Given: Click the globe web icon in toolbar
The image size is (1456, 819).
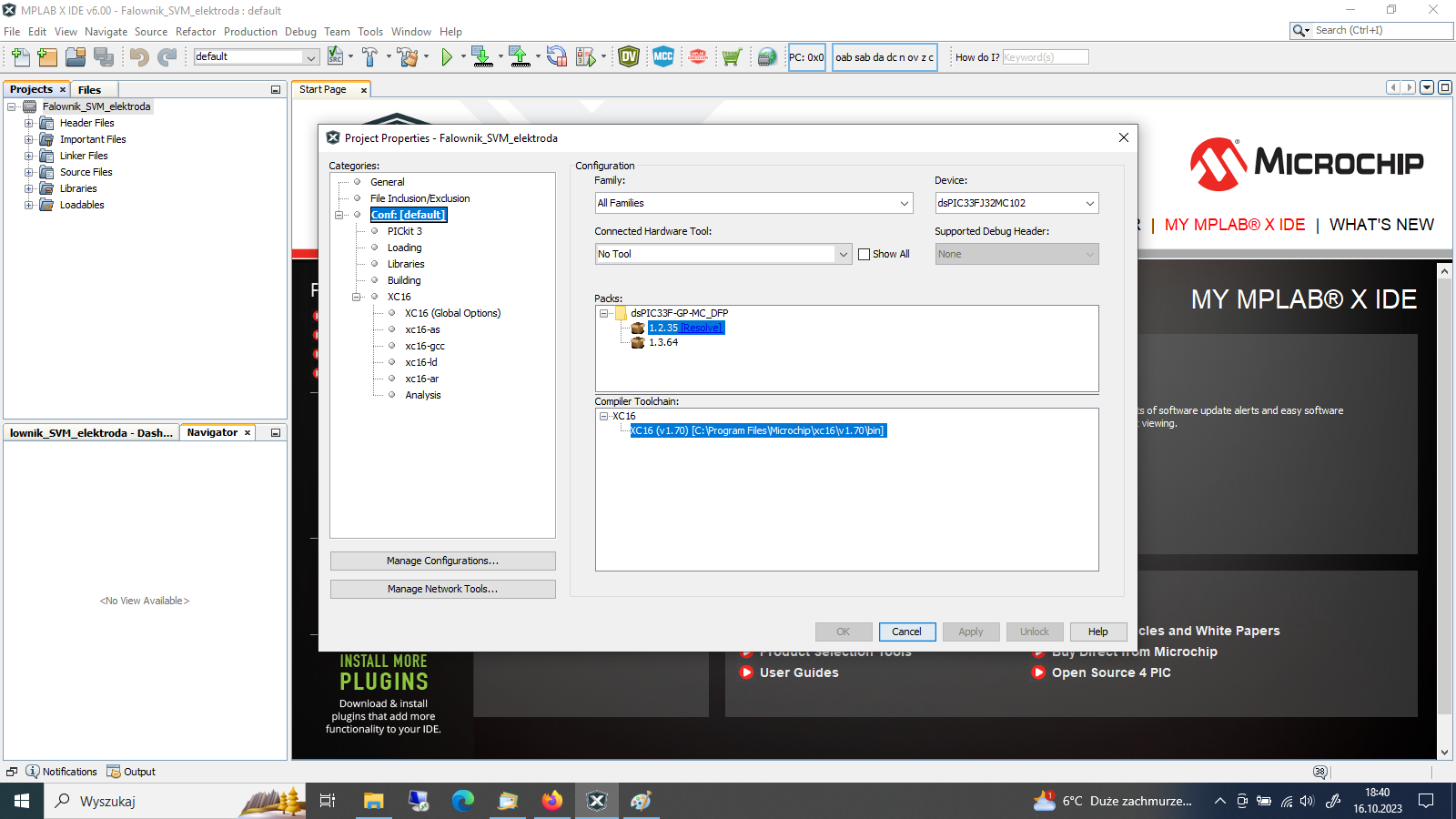Looking at the screenshot, I should point(767,57).
